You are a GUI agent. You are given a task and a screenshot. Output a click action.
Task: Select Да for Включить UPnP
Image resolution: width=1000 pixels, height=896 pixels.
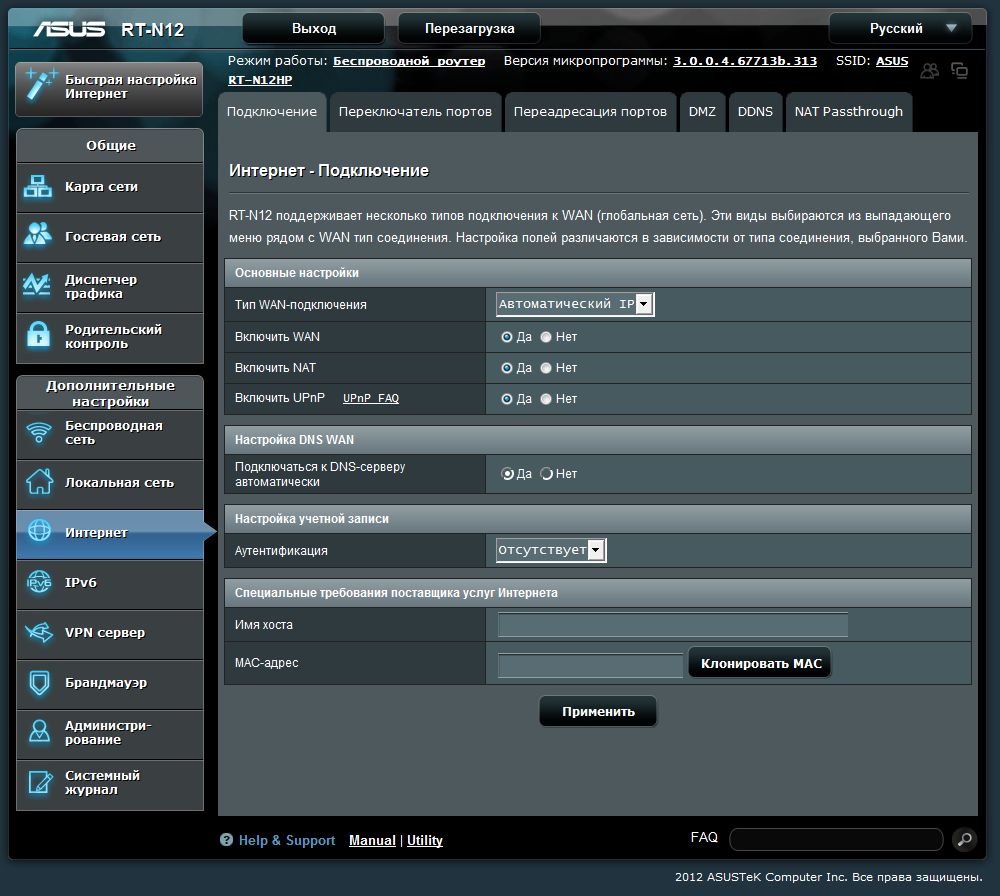pos(507,399)
